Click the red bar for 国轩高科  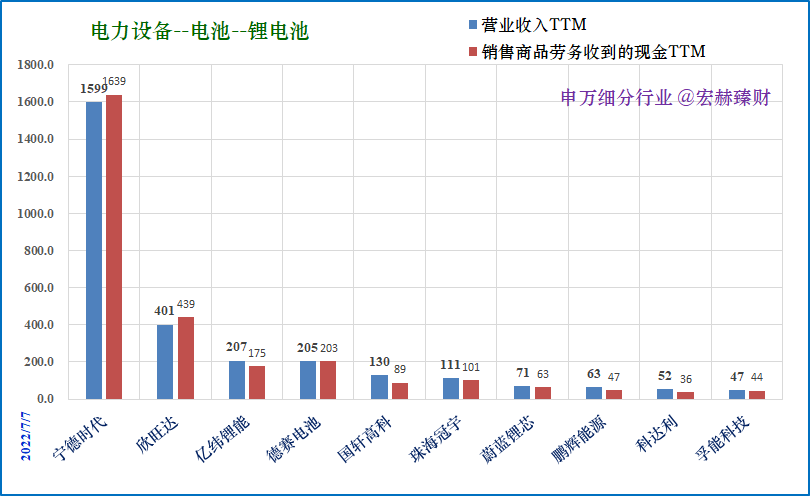400,391
